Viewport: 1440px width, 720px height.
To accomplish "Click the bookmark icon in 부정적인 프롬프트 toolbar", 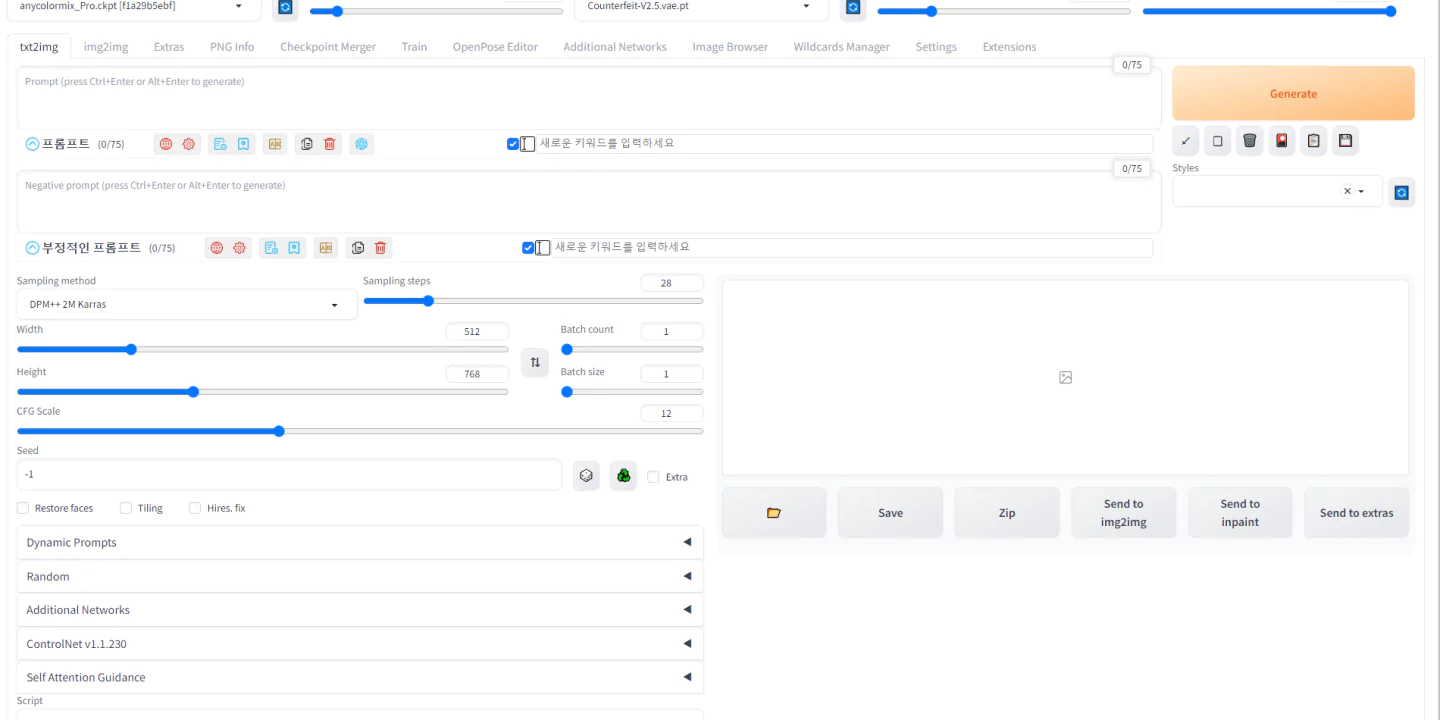I will [294, 248].
